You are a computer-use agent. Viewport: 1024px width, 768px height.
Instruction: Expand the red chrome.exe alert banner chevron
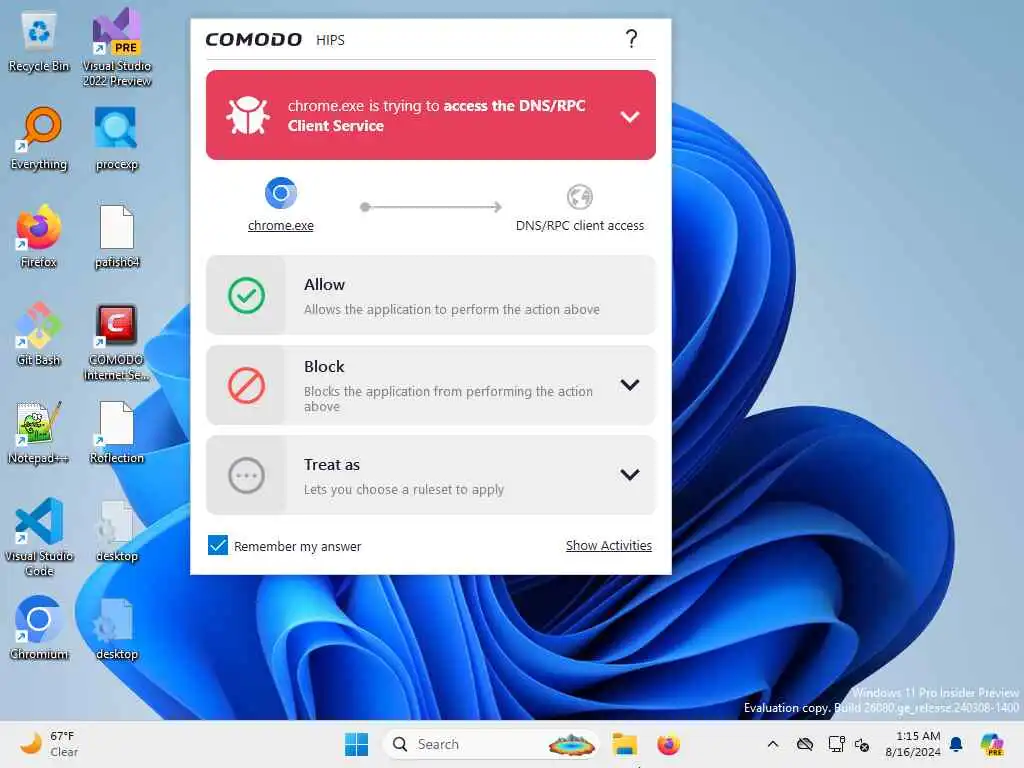[x=630, y=116]
